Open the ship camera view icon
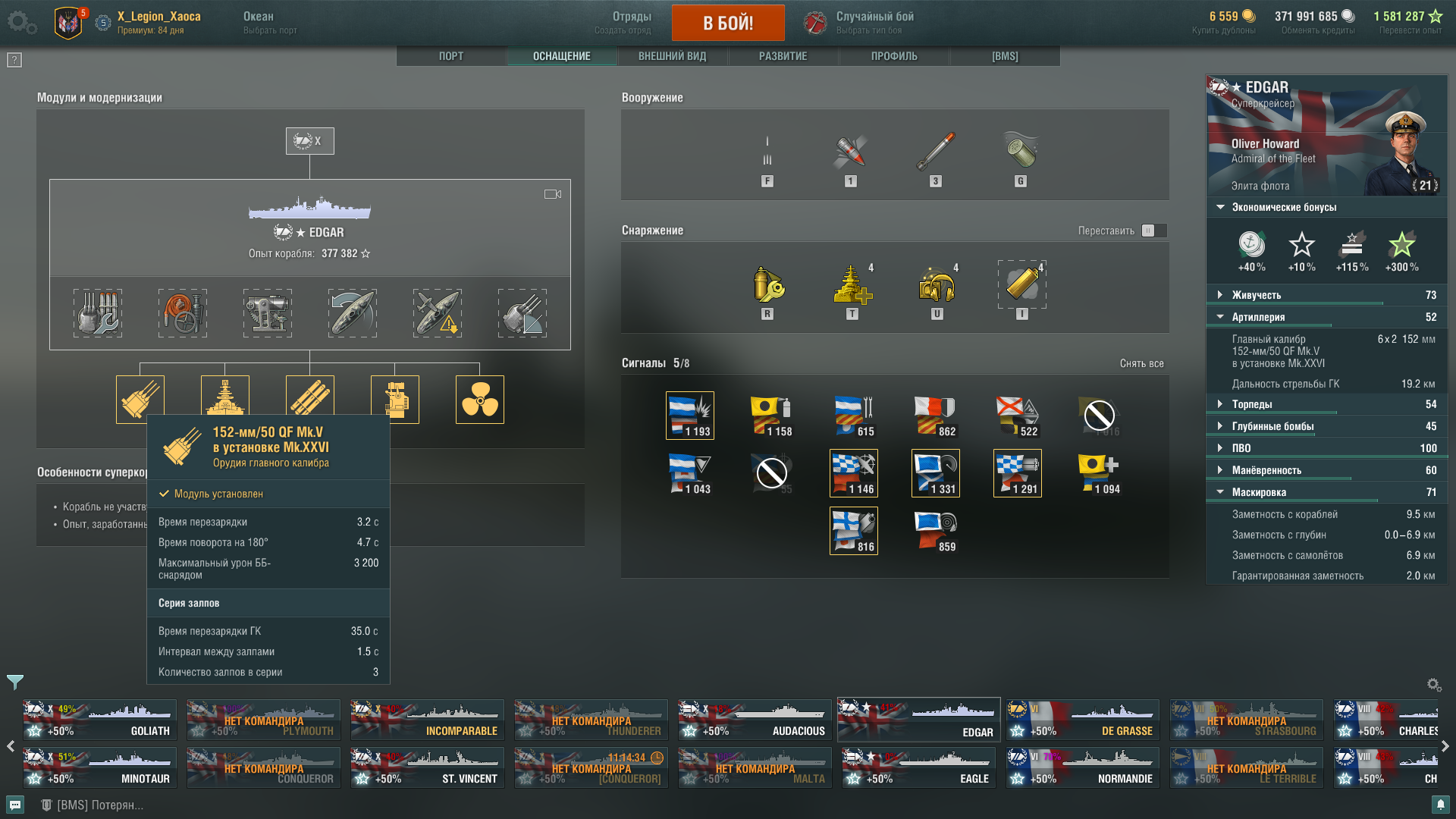 (x=553, y=194)
